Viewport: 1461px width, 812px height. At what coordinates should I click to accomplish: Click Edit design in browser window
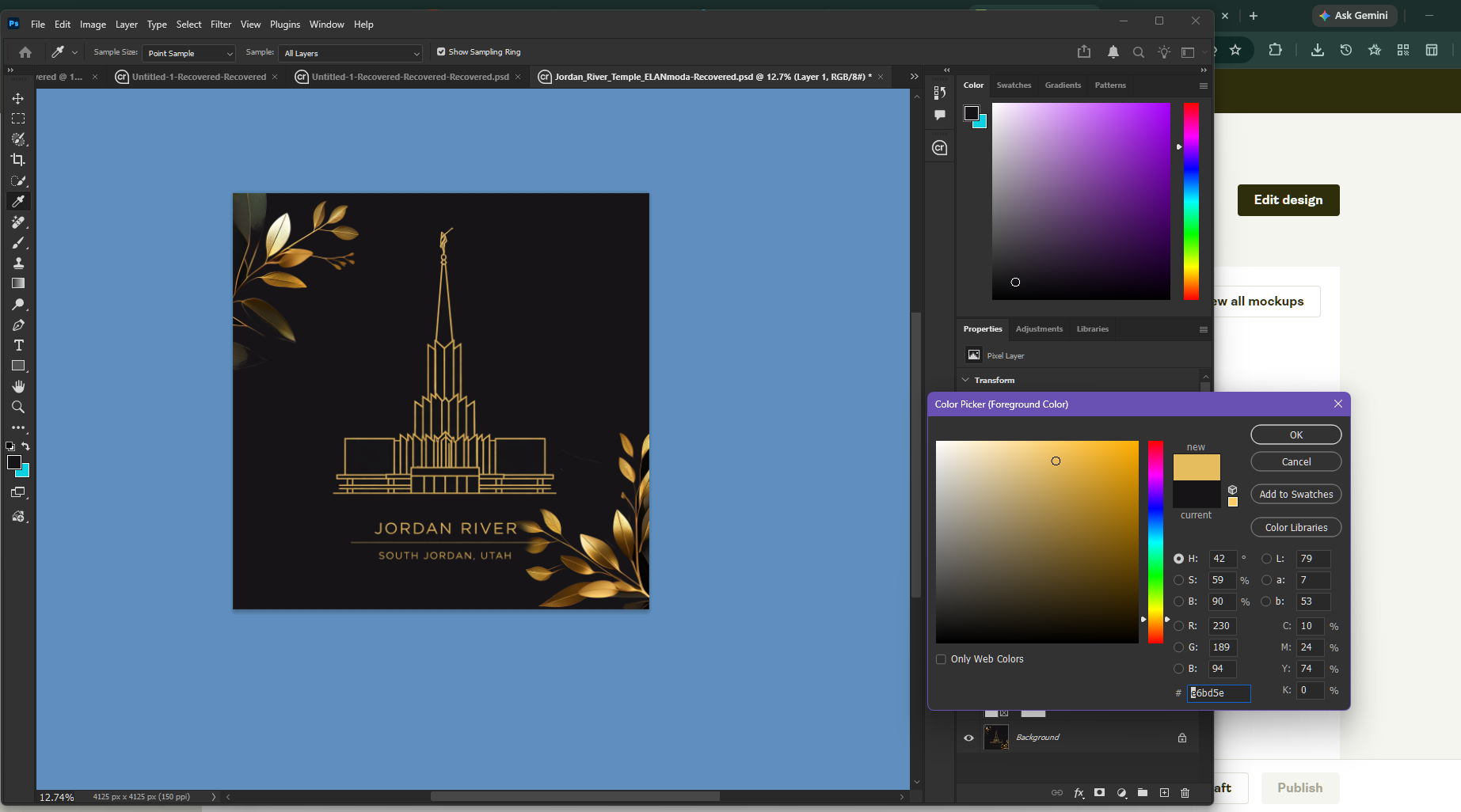[1288, 200]
